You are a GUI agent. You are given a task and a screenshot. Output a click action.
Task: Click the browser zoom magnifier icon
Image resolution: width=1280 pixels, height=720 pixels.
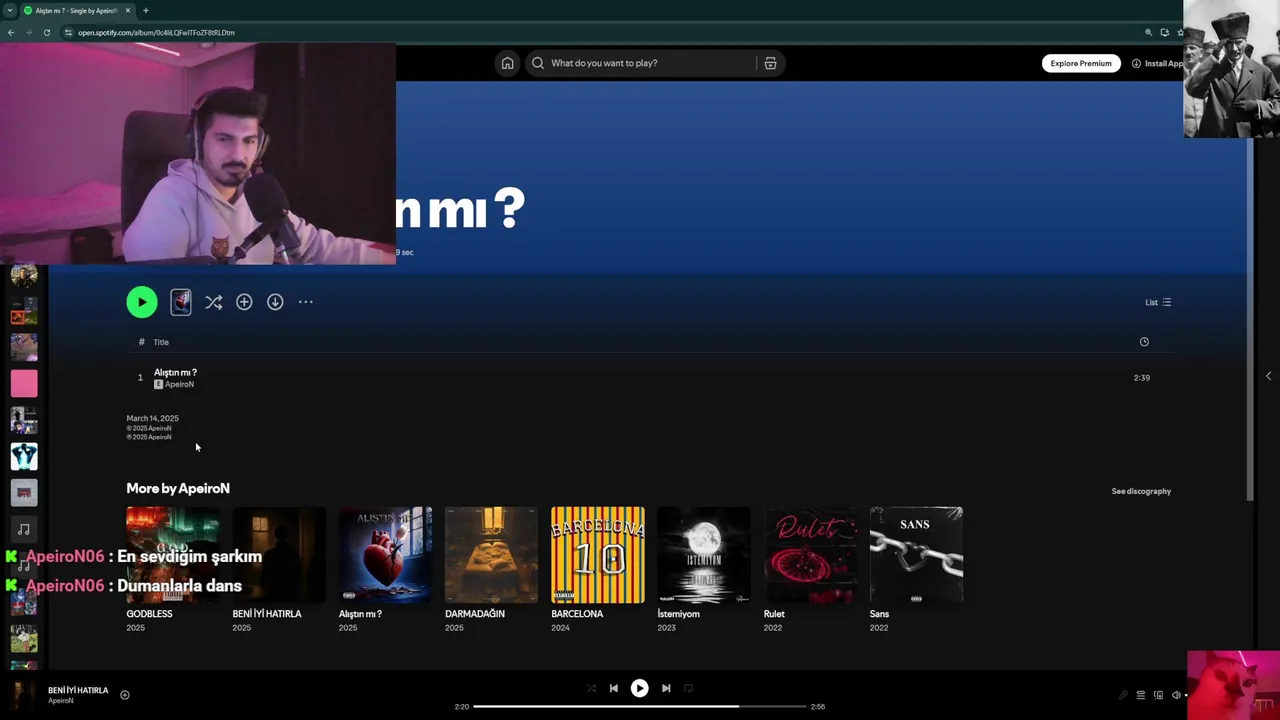click(1148, 32)
